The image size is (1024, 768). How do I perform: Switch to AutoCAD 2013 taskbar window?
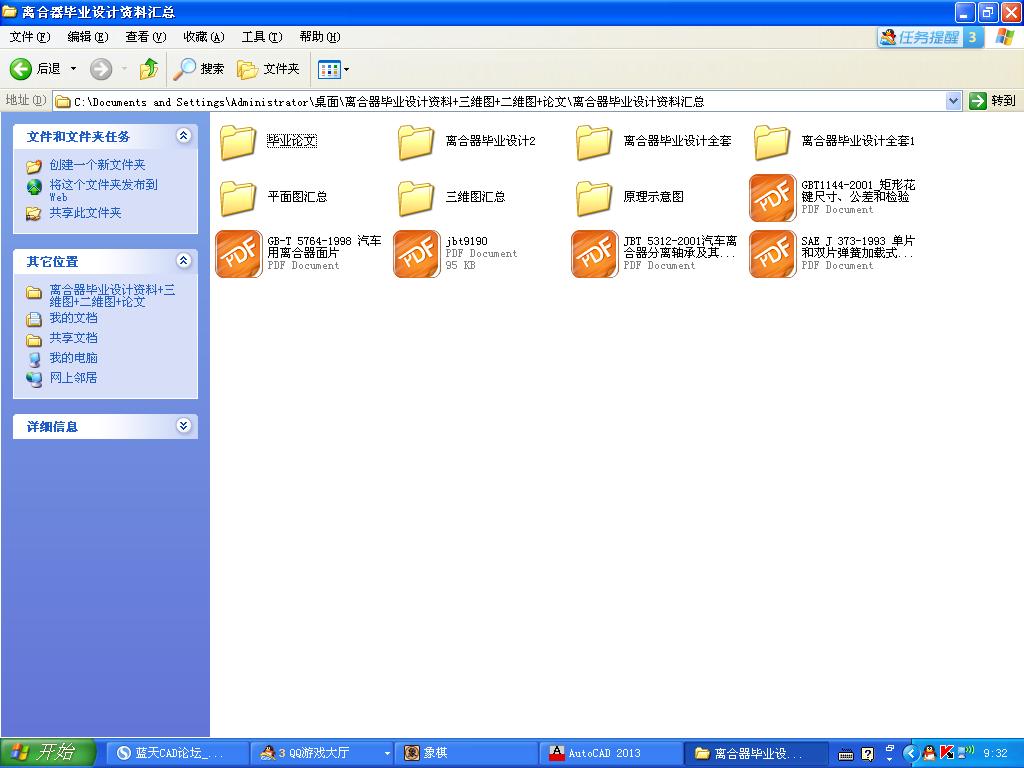pyautogui.click(x=611, y=753)
